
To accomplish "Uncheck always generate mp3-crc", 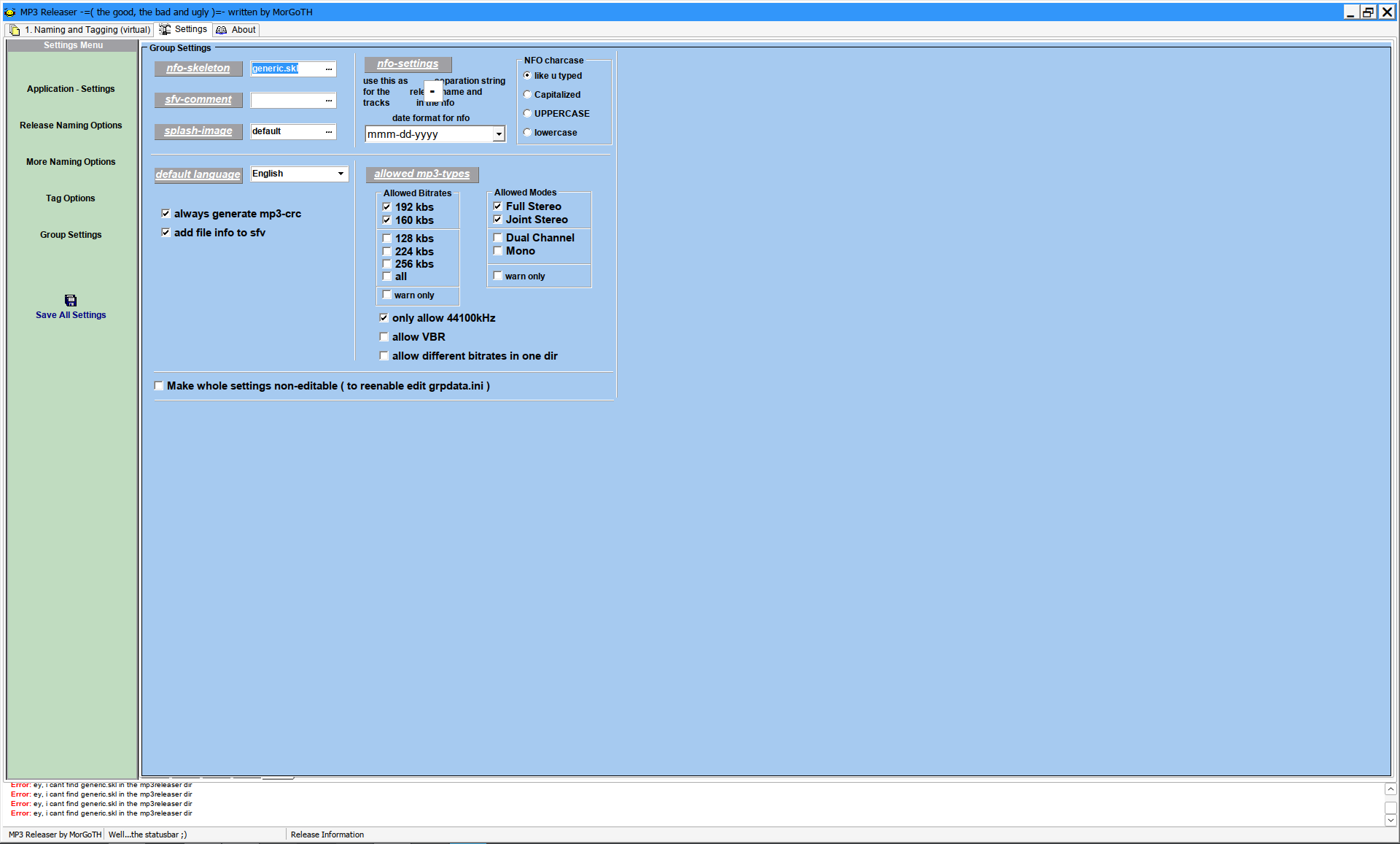I will 166,214.
